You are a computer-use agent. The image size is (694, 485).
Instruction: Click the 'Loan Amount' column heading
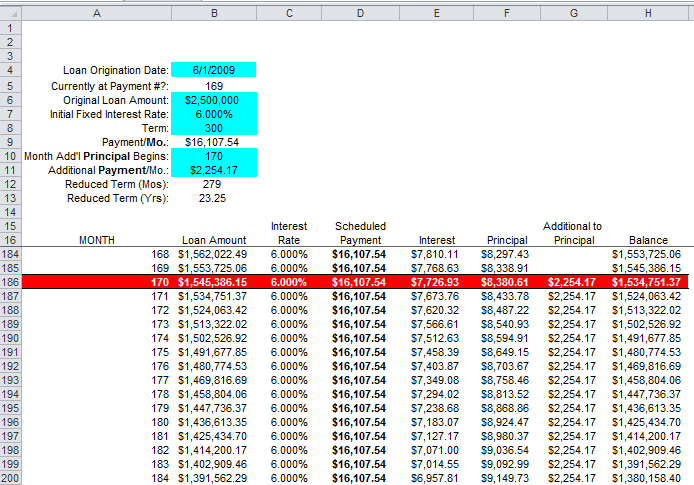pyautogui.click(x=214, y=240)
